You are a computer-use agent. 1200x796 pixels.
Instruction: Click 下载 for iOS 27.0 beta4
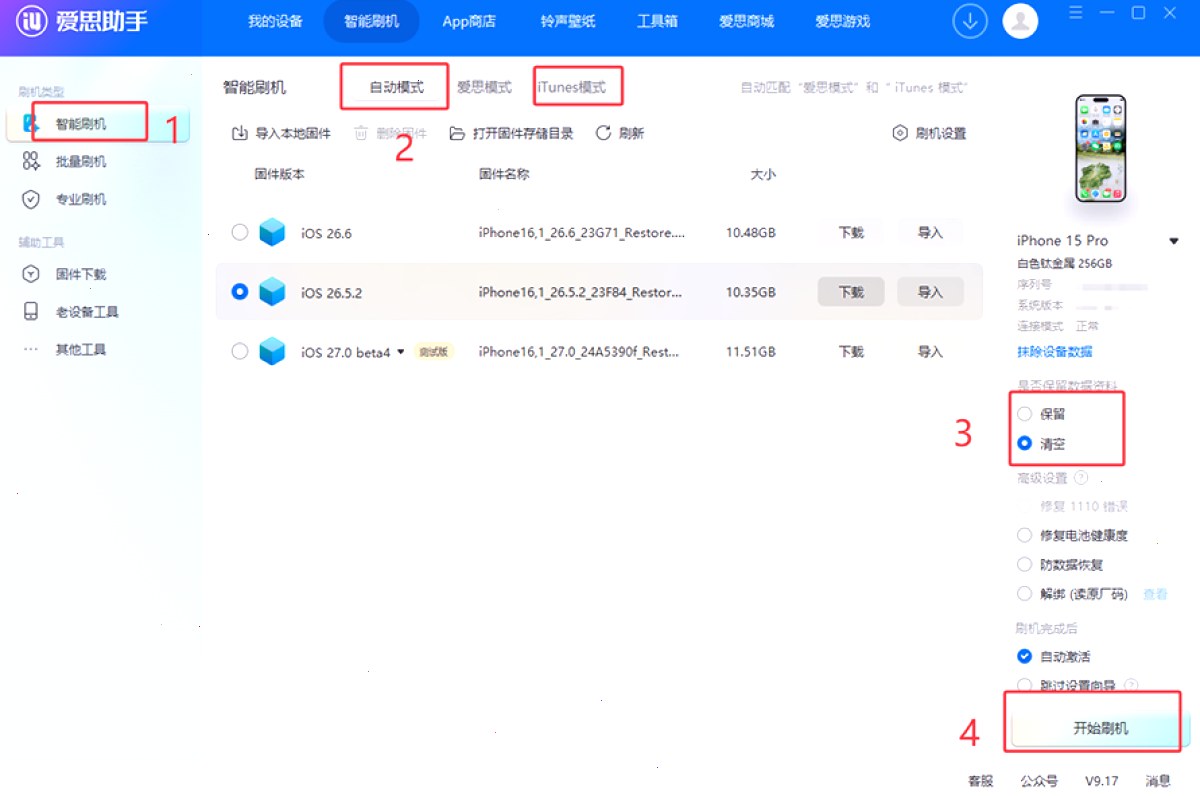point(851,352)
